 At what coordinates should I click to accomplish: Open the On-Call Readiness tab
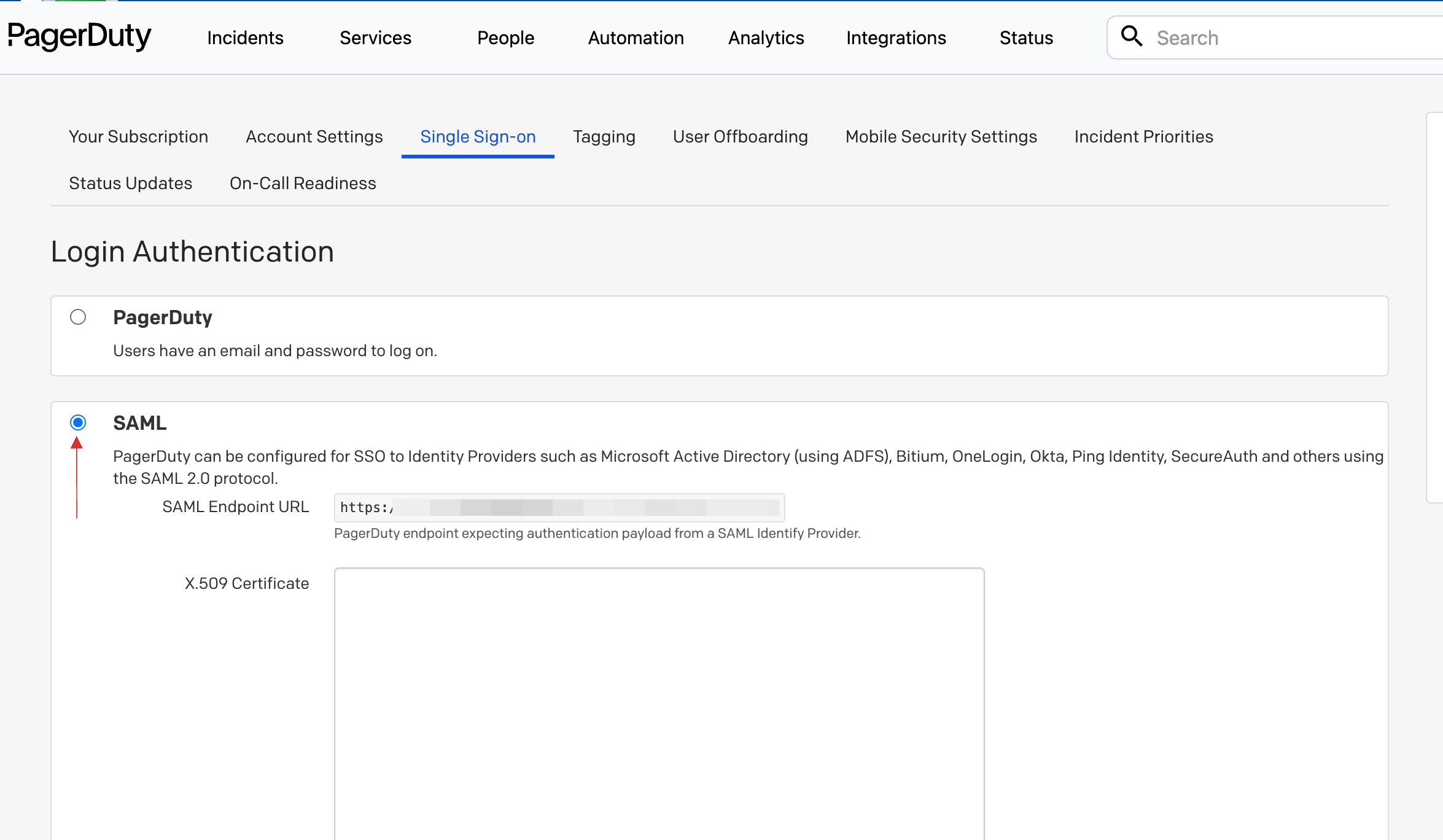[x=303, y=183]
